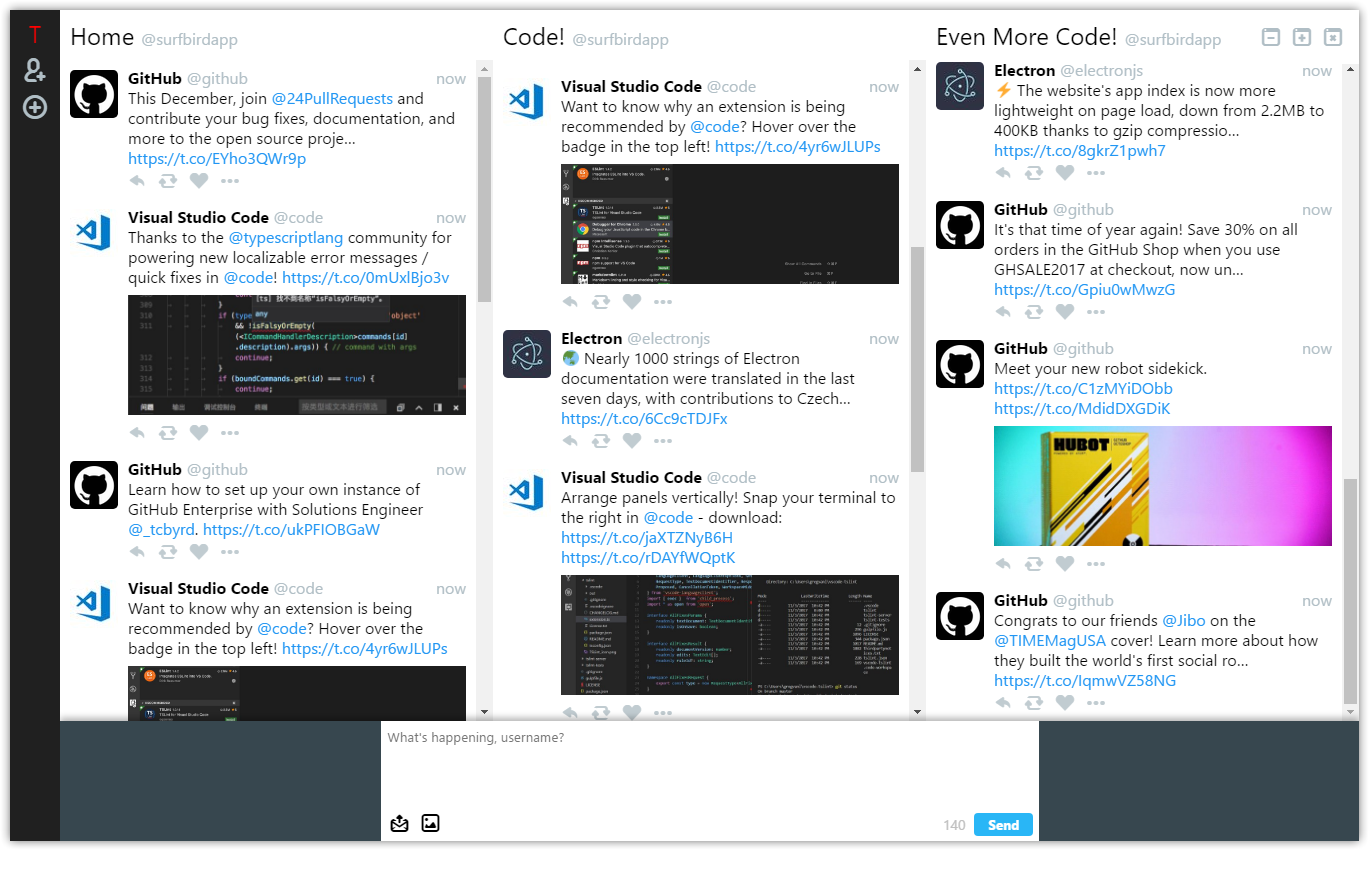Like the GitHub Shop GHSALE2017 tweet
Viewport: 1369px width, 881px height.
click(1065, 312)
